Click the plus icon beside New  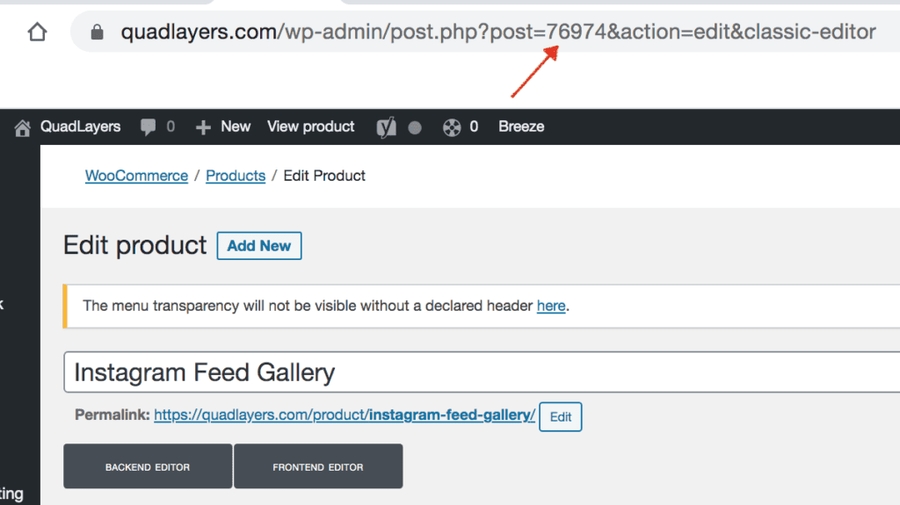coord(203,127)
